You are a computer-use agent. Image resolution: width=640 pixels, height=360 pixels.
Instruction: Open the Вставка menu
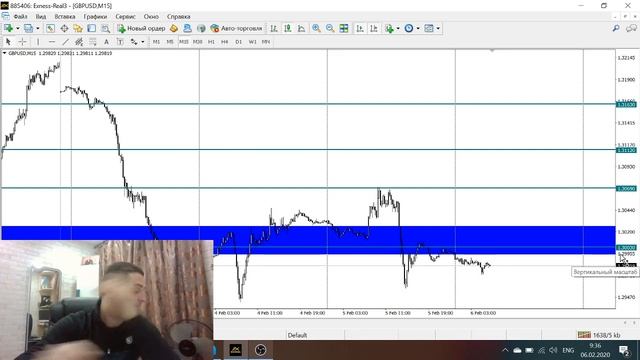(65, 17)
